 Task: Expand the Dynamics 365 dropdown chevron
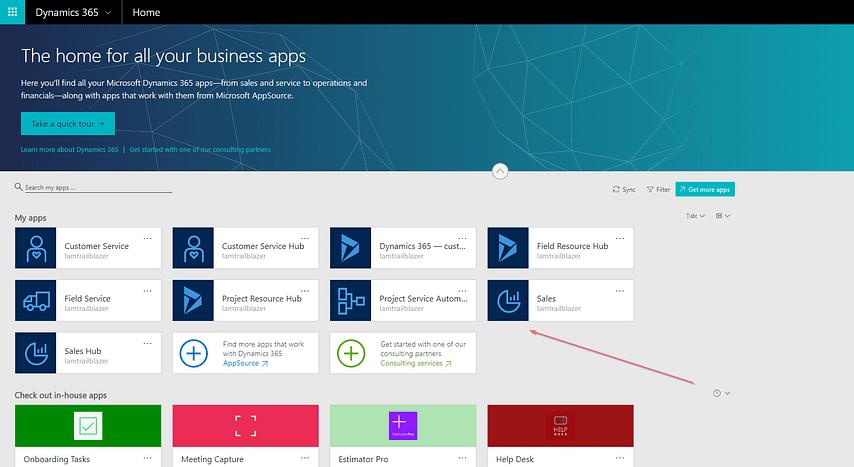108,13
